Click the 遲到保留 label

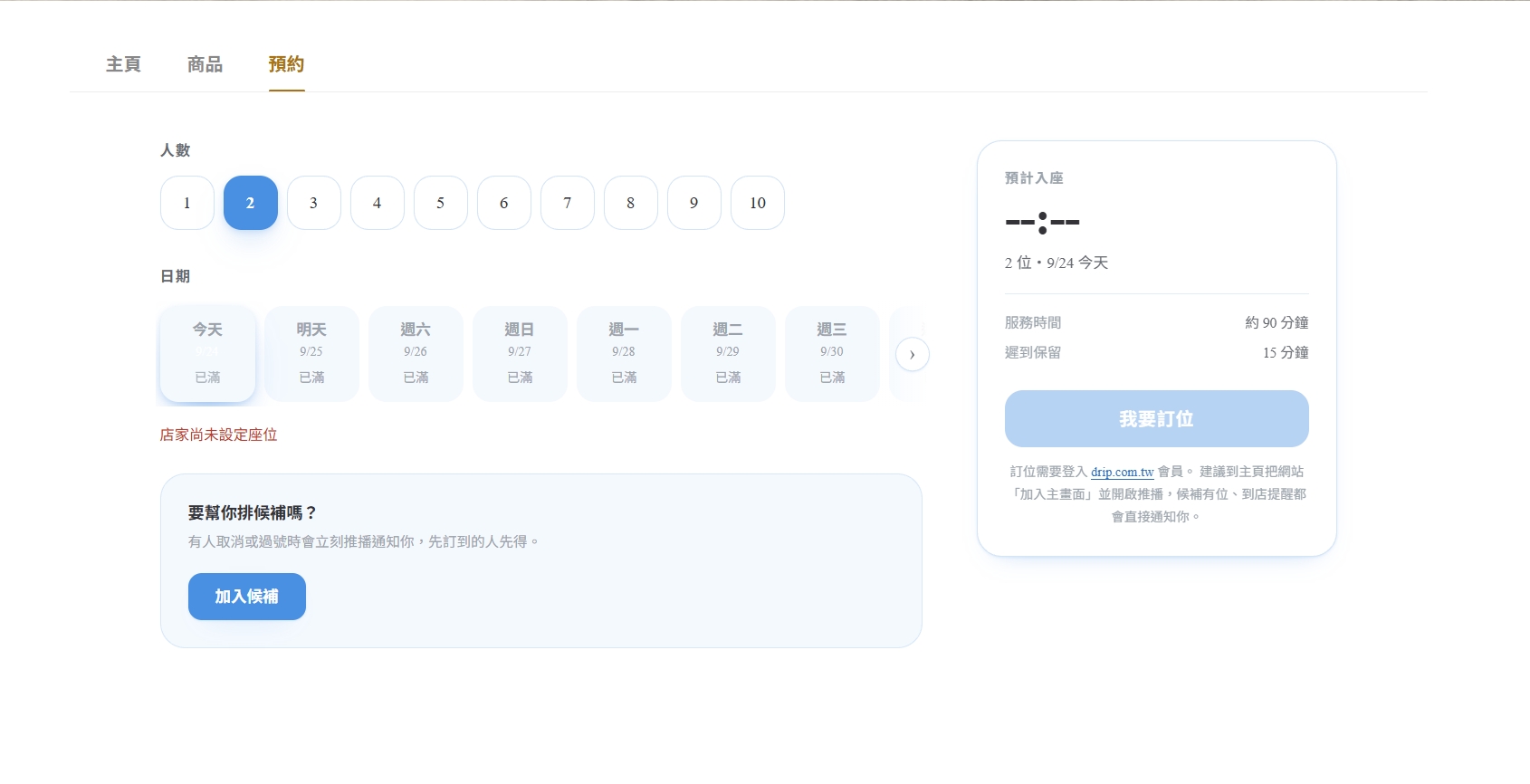1033,352
